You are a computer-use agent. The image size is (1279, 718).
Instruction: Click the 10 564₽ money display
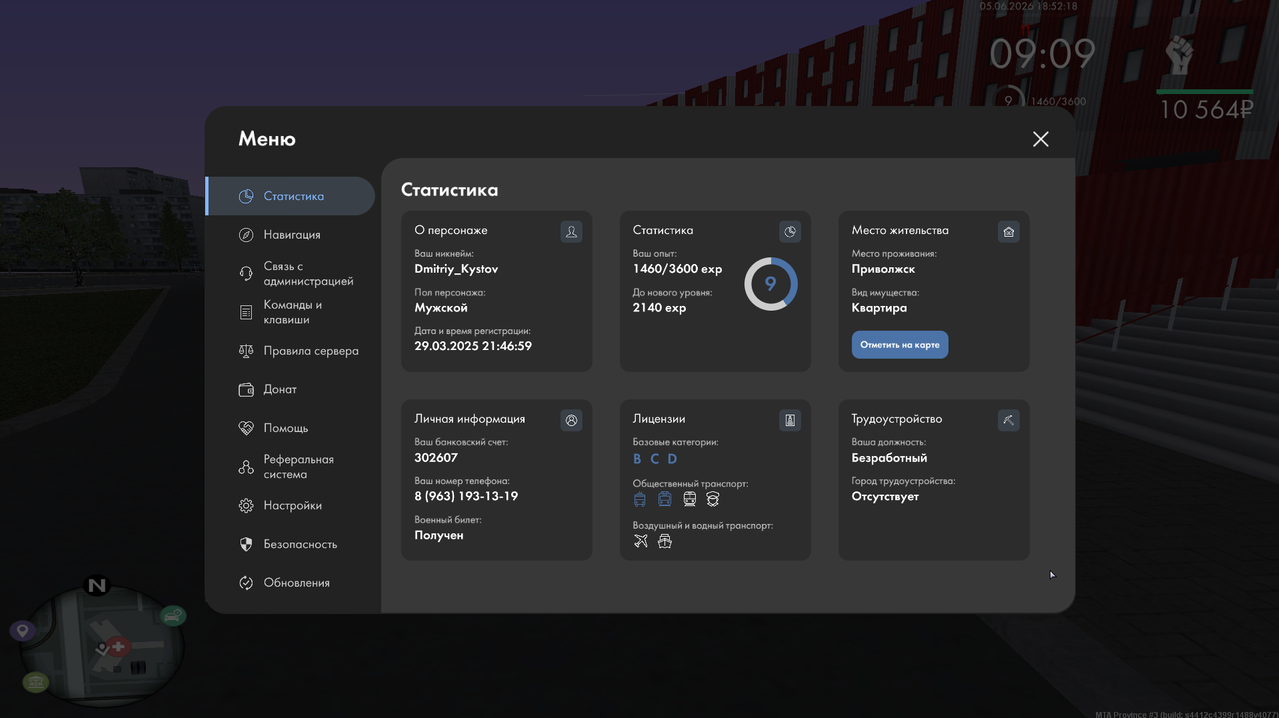(1206, 110)
